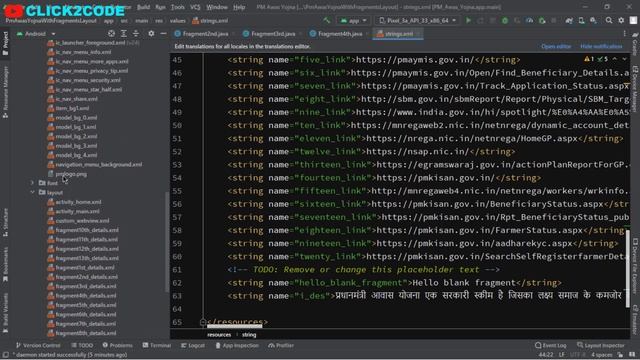Click Hide notification link
640x360 pixels.
601,47
